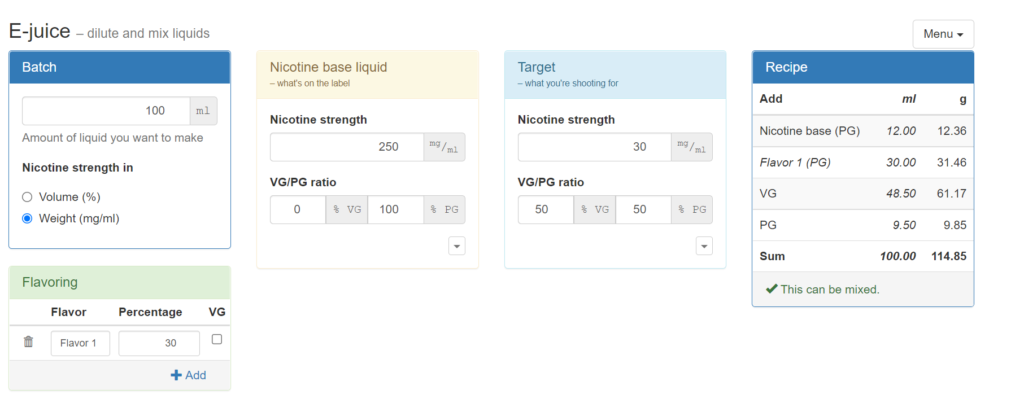Click base liquid PG percentage field
Viewport: 1024px width, 399px height.
click(x=396, y=210)
